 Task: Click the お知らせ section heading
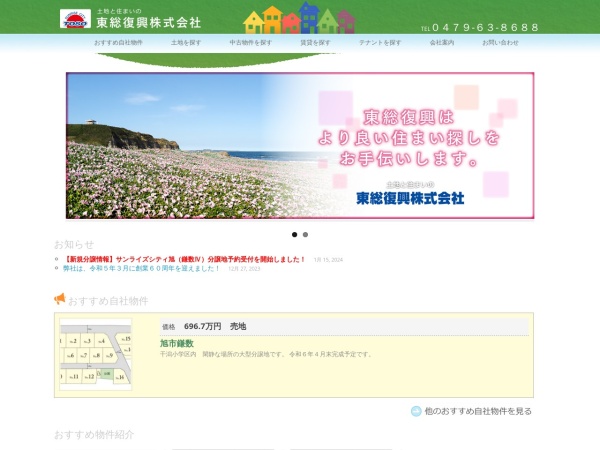point(74,244)
